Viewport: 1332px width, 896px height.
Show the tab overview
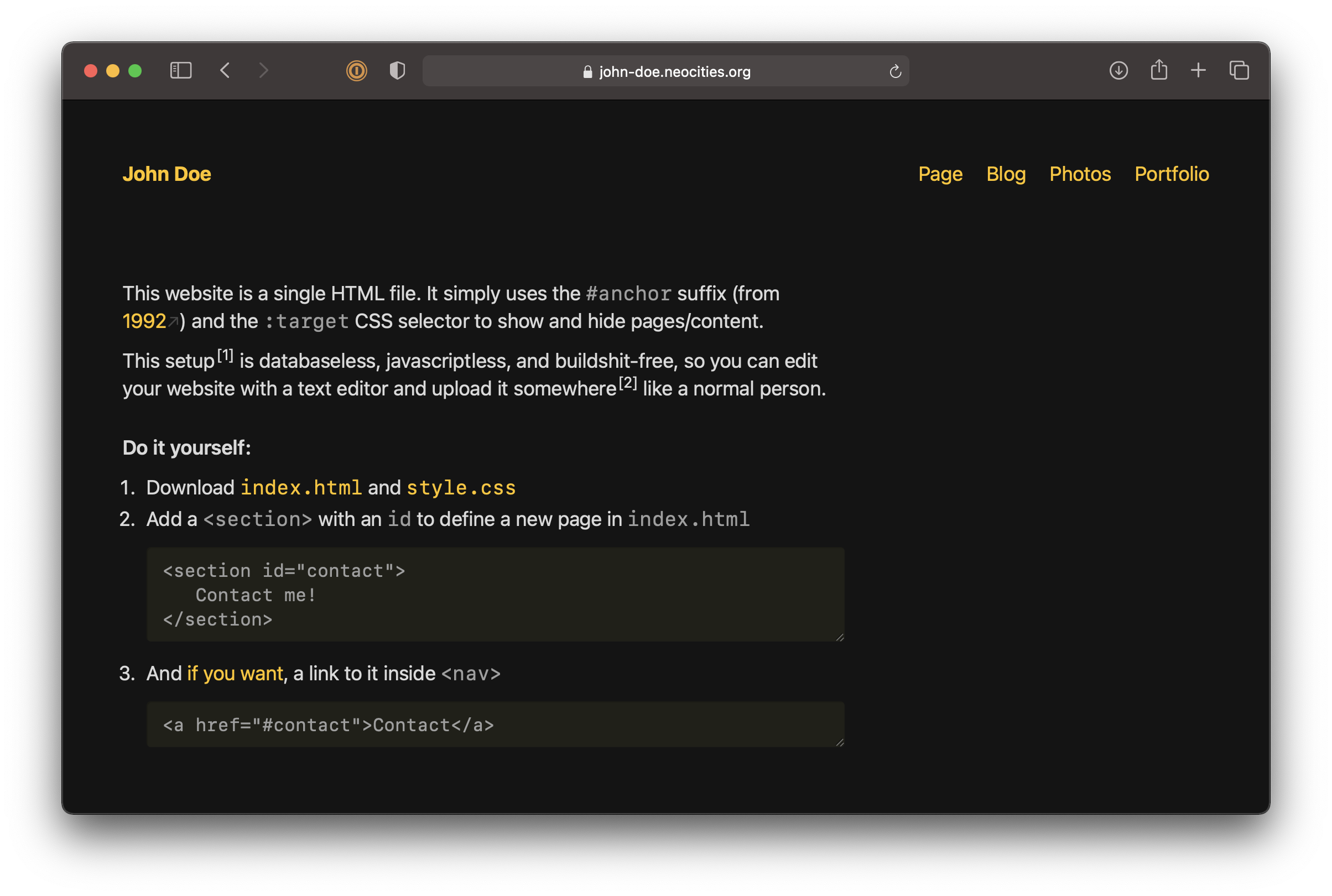1239,70
